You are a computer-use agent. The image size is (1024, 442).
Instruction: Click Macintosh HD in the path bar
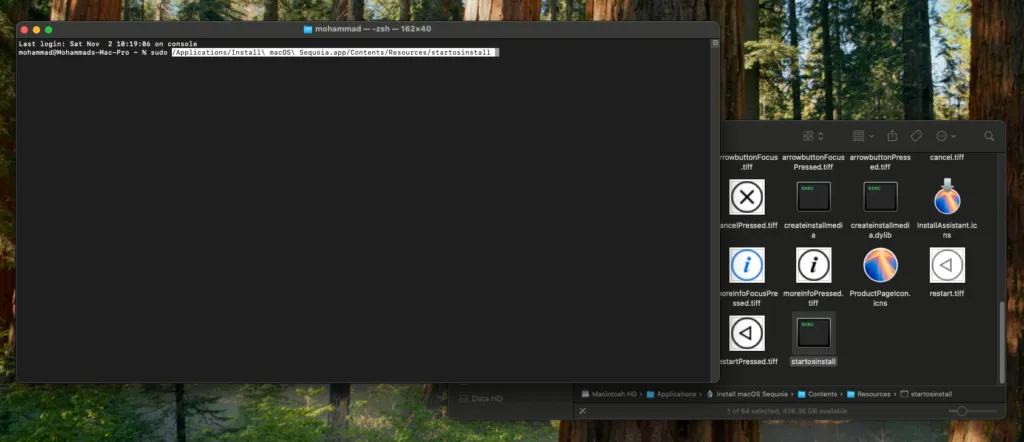(609, 394)
